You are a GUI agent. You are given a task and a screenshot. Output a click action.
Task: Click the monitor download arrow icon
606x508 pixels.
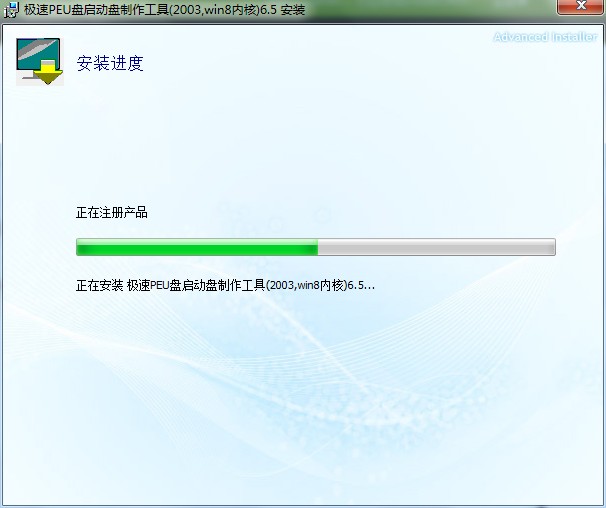[x=40, y=61]
